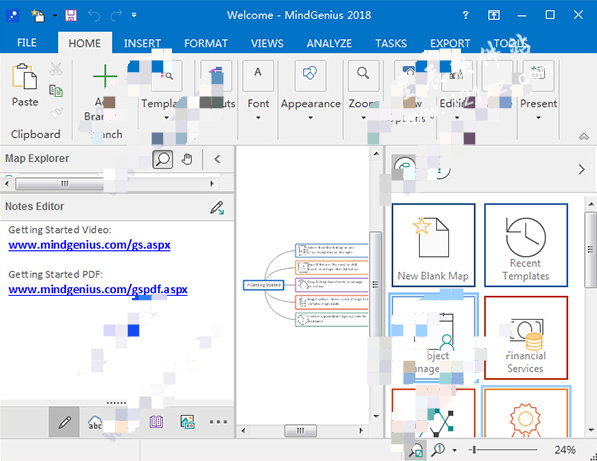Select the orange award badge template tile
This screenshot has width=597, height=461.
(x=526, y=413)
